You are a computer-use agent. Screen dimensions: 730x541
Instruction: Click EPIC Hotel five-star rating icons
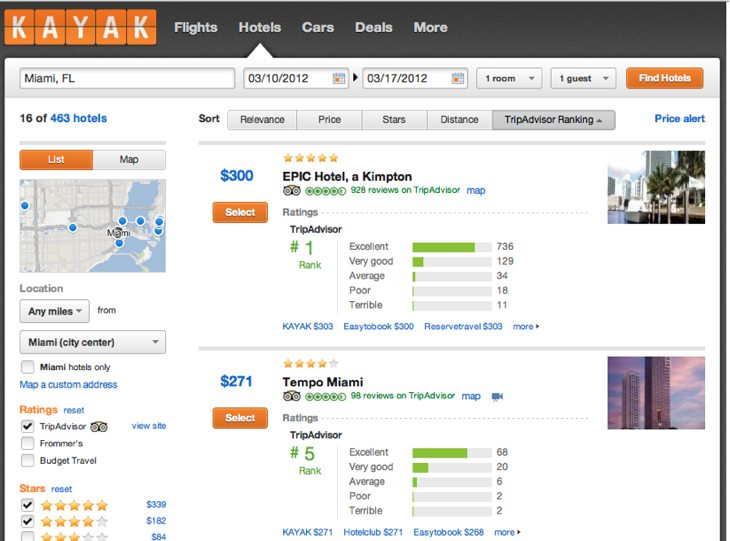311,158
